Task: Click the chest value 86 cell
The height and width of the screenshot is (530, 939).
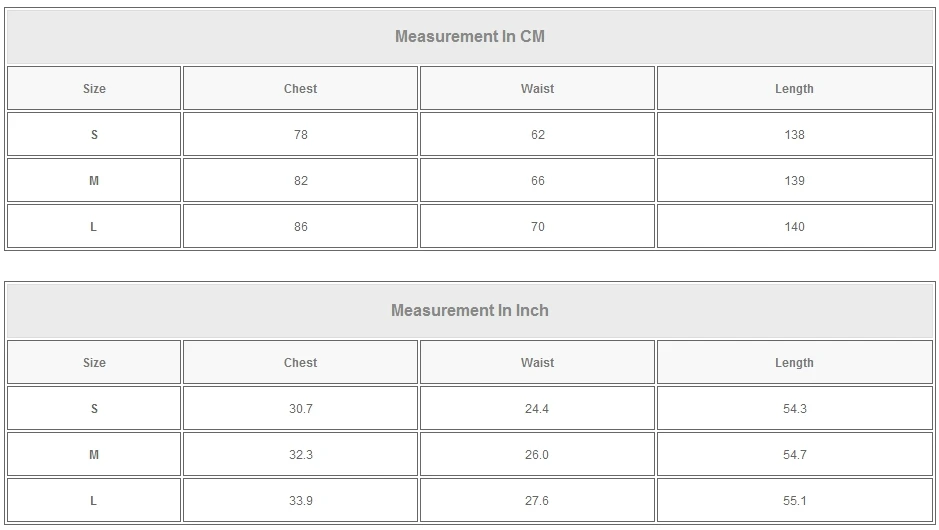Action: pos(300,227)
